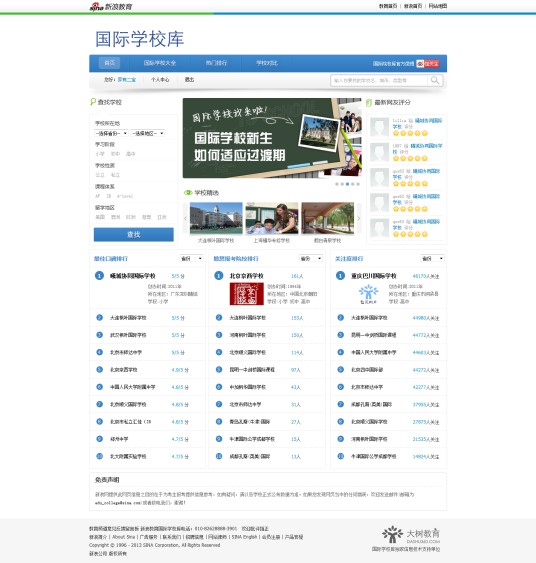Open the SINA English footer link
The height and width of the screenshot is (563, 536).
[244, 537]
